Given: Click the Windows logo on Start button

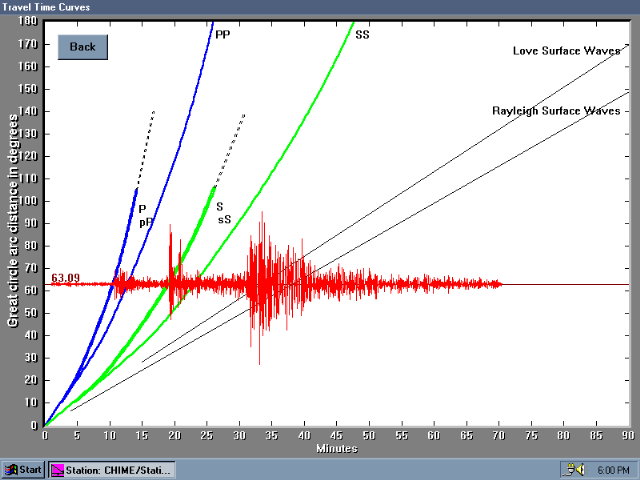Looking at the screenshot, I should pos(11,469).
